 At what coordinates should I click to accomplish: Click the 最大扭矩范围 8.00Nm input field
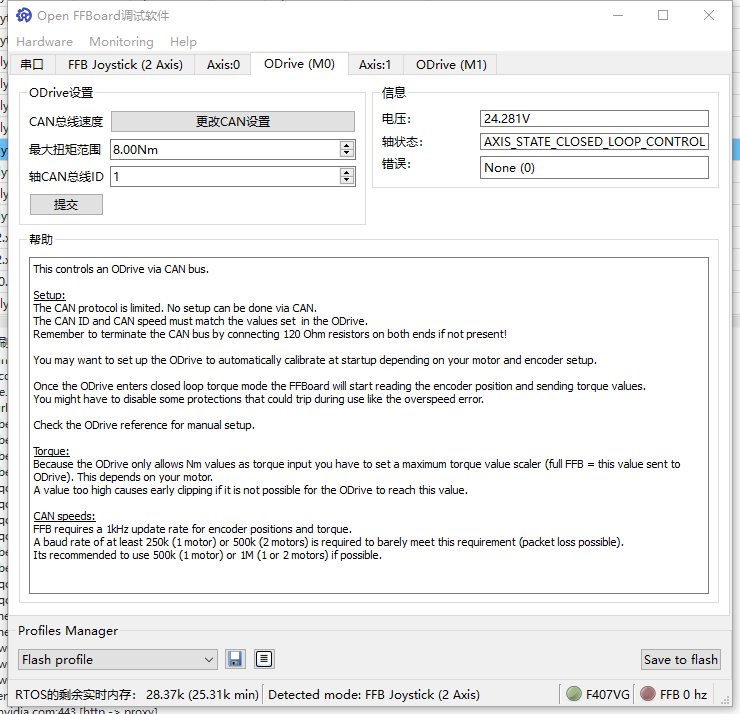(224, 149)
